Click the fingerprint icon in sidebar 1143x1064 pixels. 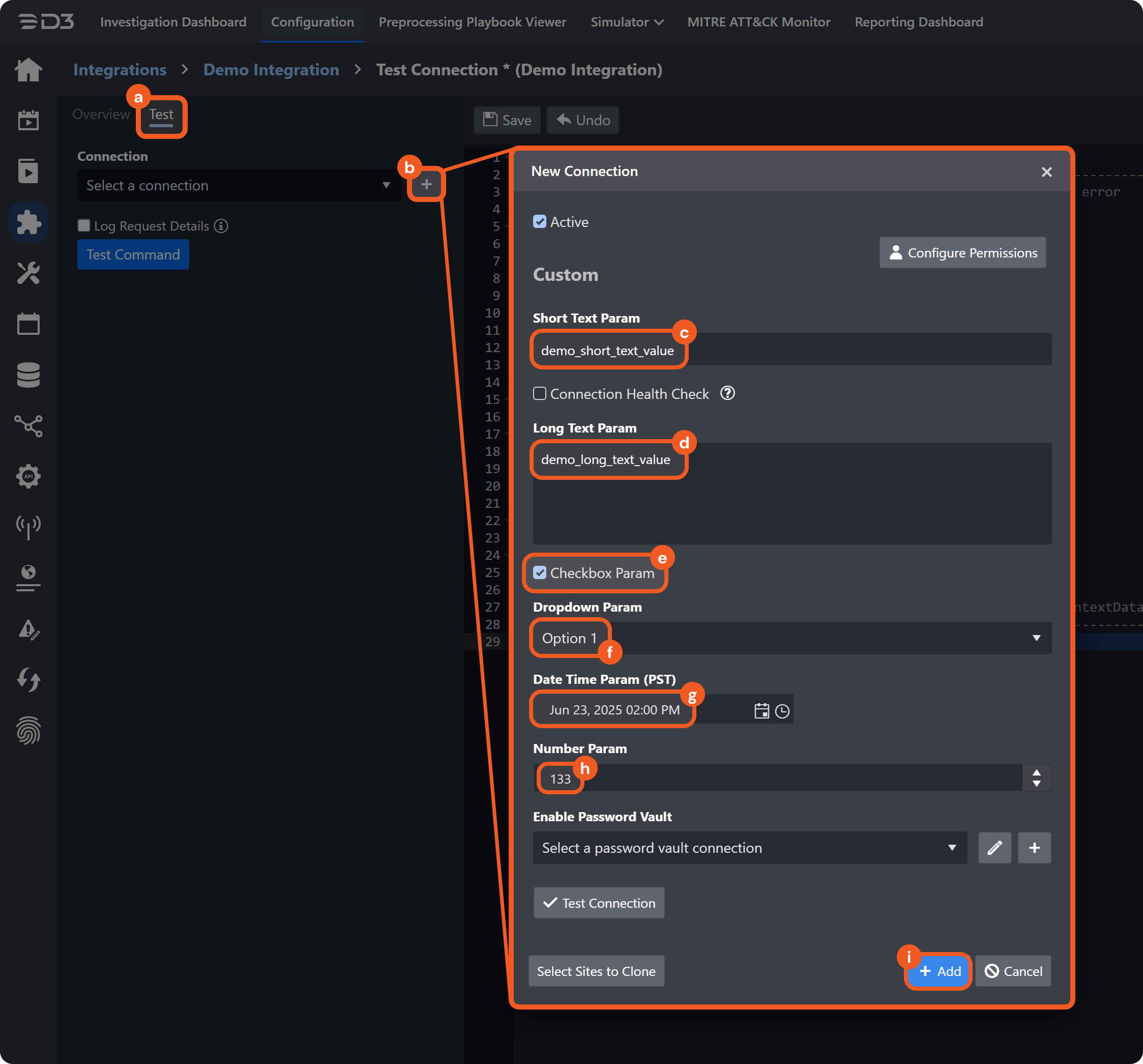pos(28,730)
